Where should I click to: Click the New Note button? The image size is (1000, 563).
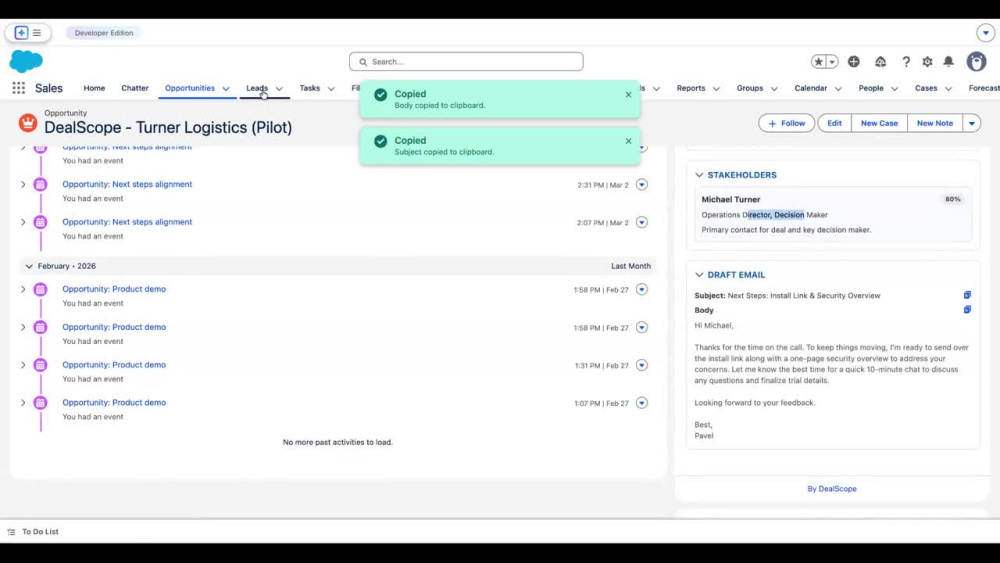pyautogui.click(x=934, y=123)
